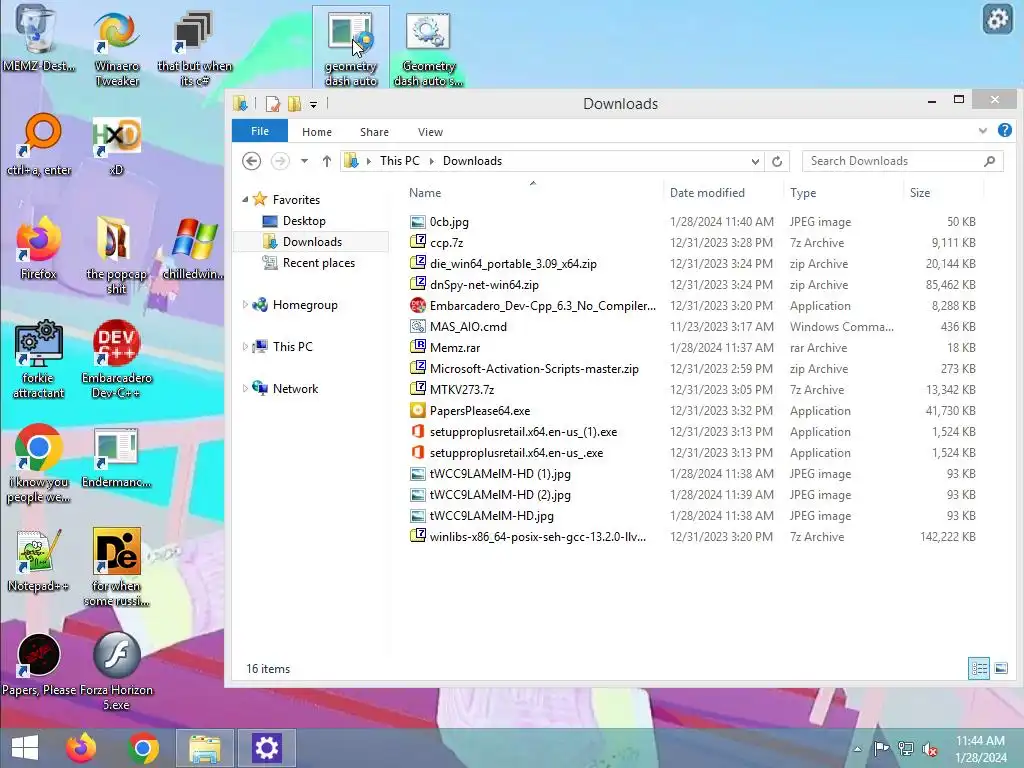This screenshot has height=768, width=1024.
Task: Open Action Center flag tray icon
Action: click(x=881, y=749)
